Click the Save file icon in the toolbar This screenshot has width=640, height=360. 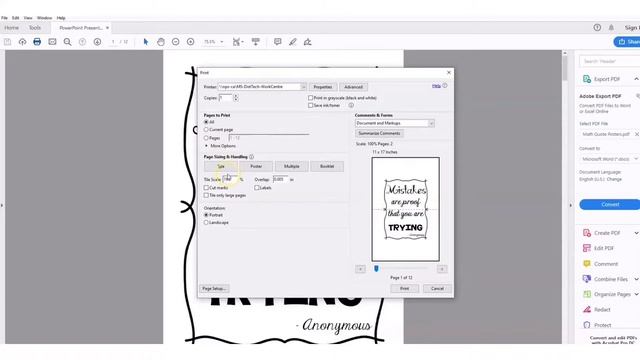(7, 42)
